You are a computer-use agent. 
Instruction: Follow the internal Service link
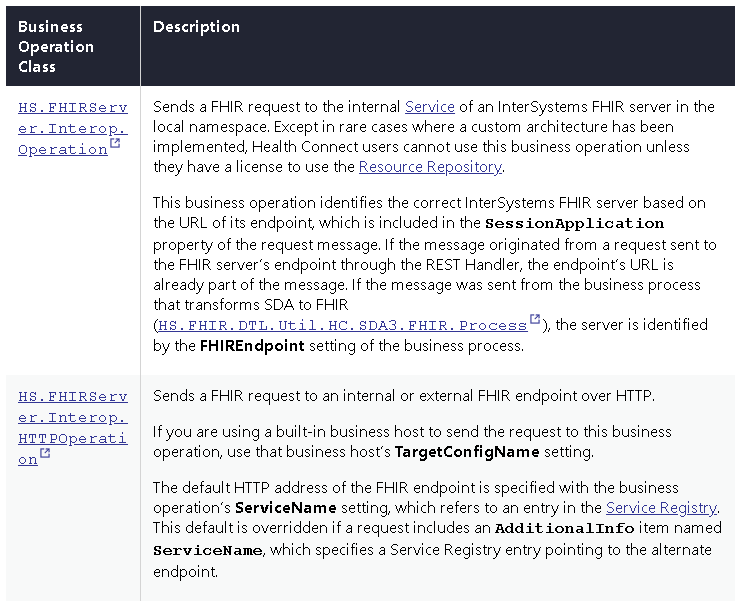[429, 107]
